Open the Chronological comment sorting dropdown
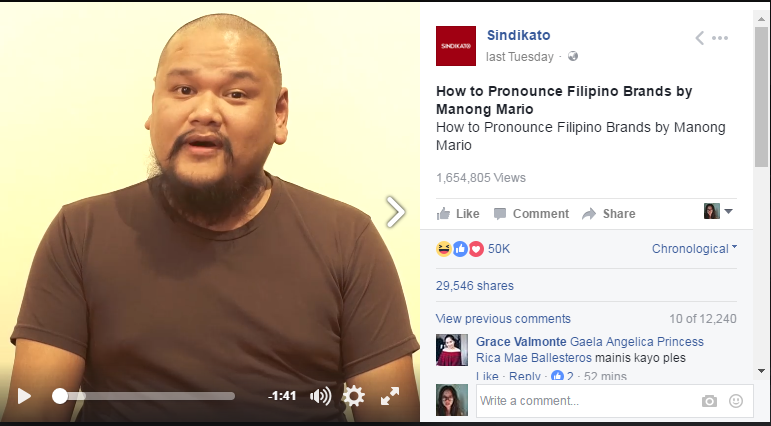Viewport: 771px width, 426px height. tap(694, 249)
